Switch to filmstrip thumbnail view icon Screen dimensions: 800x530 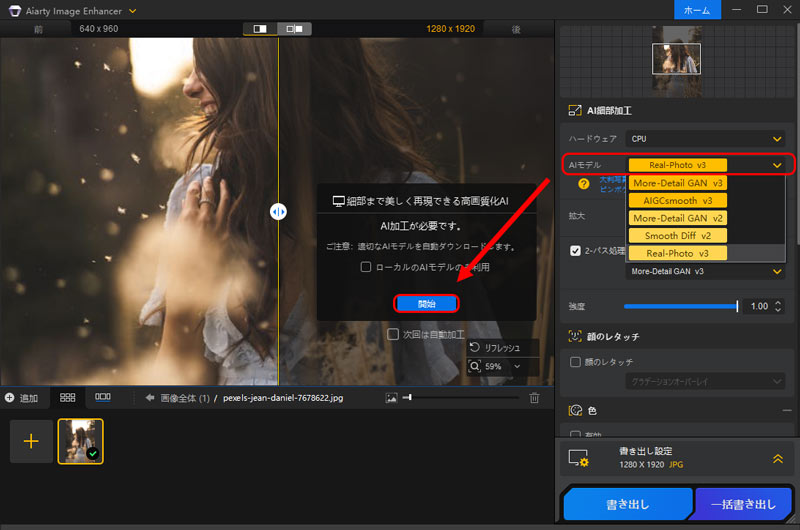(103, 397)
